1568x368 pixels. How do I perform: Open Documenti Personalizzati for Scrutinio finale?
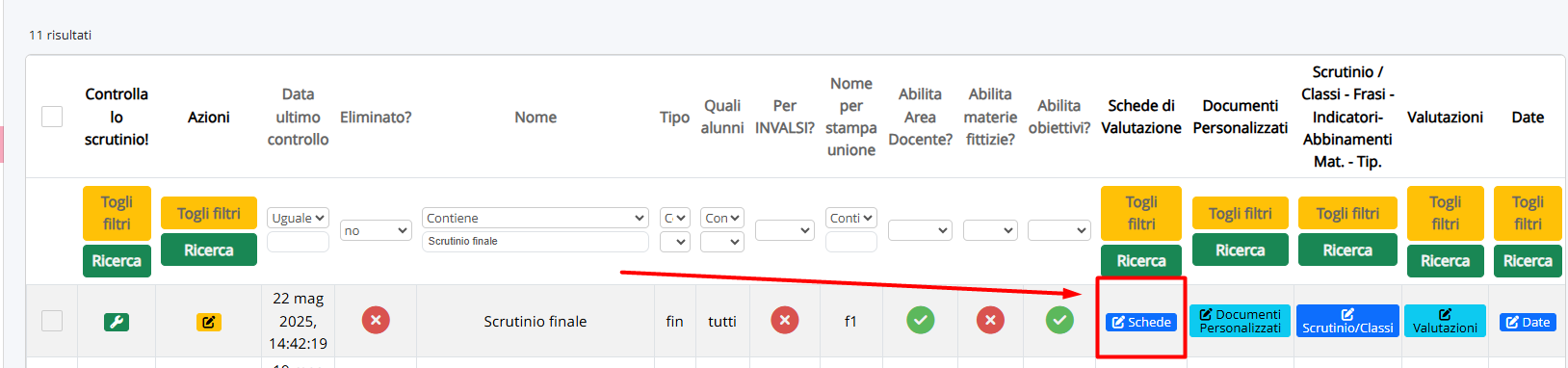pyautogui.click(x=1241, y=321)
